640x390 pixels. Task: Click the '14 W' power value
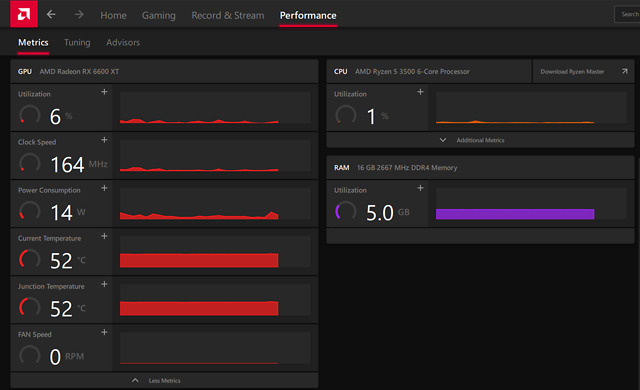(68, 213)
